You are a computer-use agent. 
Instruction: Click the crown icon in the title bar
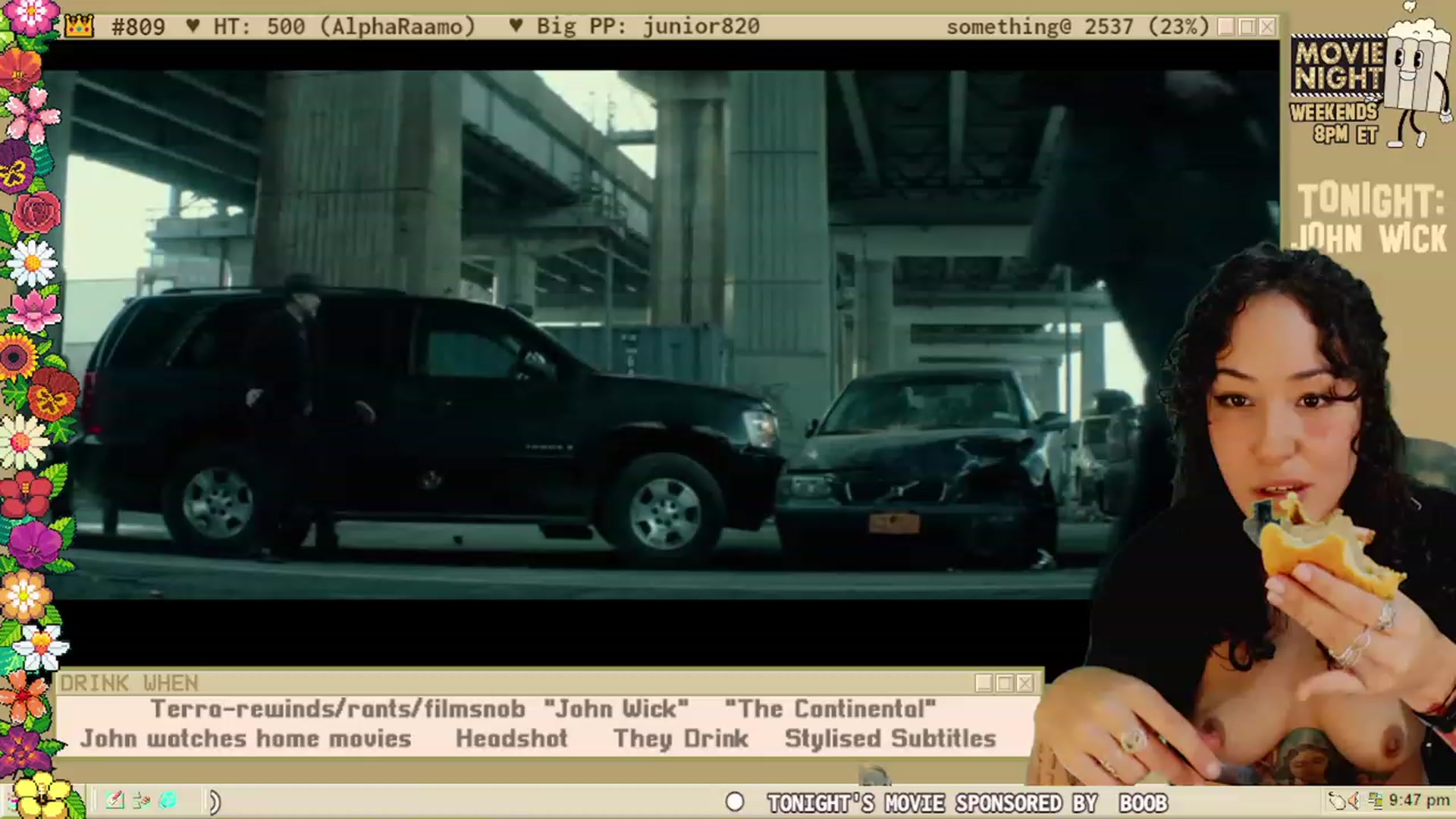click(79, 27)
